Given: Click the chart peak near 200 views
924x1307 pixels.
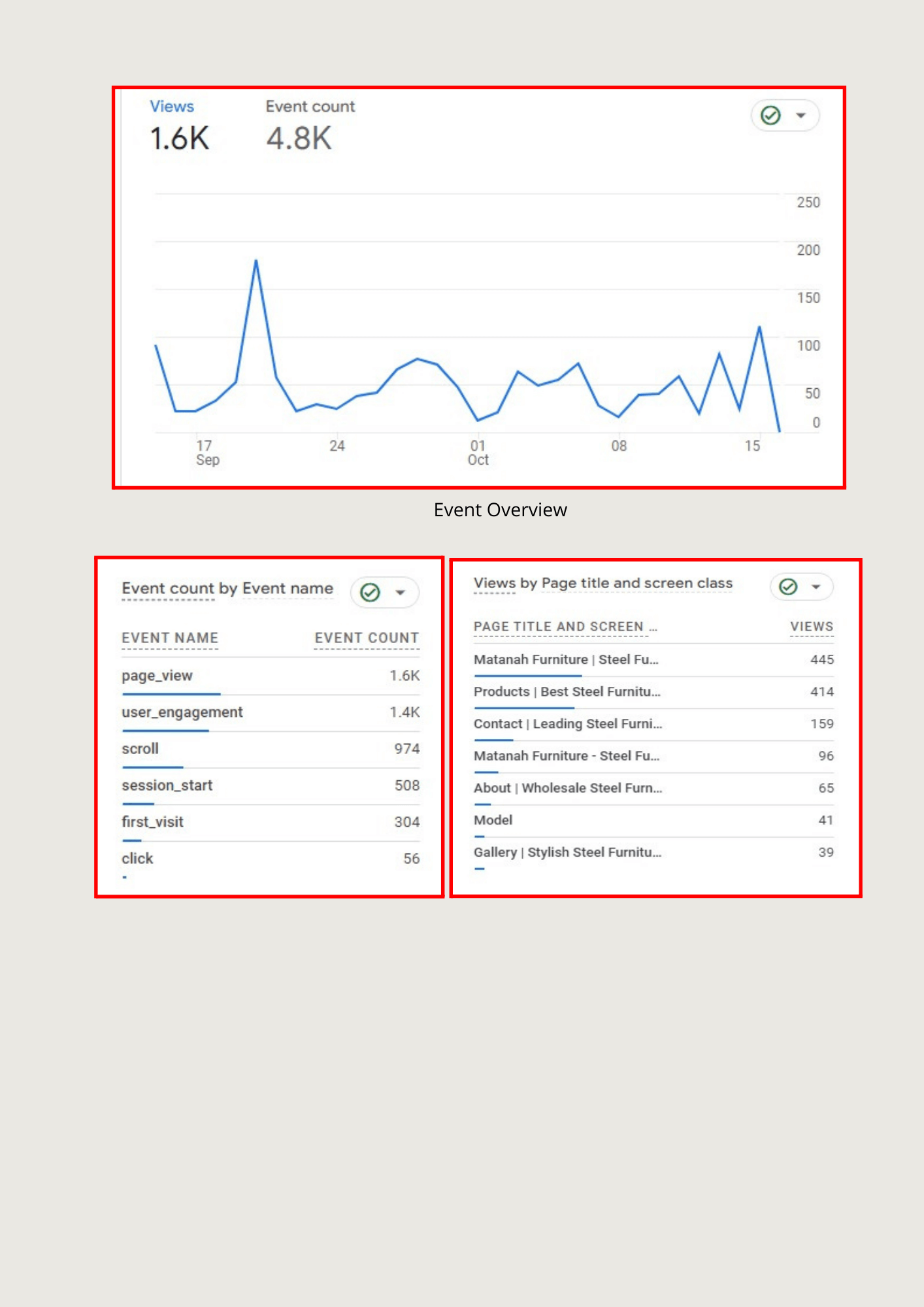Looking at the screenshot, I should (x=256, y=261).
